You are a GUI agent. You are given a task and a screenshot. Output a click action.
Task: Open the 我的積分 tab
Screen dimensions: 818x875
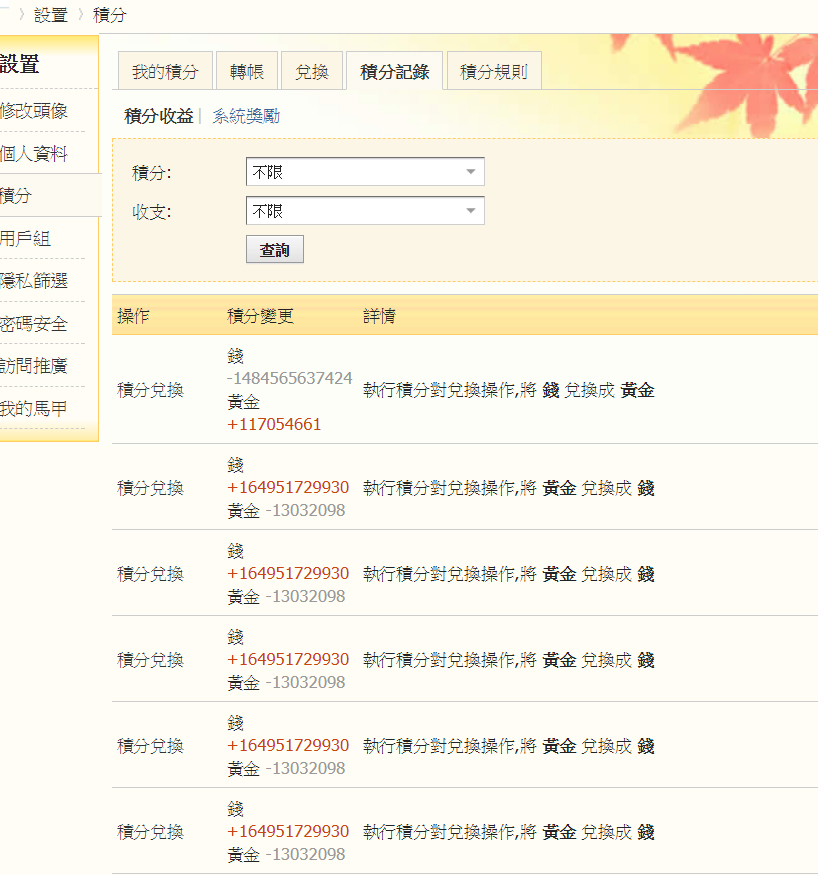pos(165,72)
